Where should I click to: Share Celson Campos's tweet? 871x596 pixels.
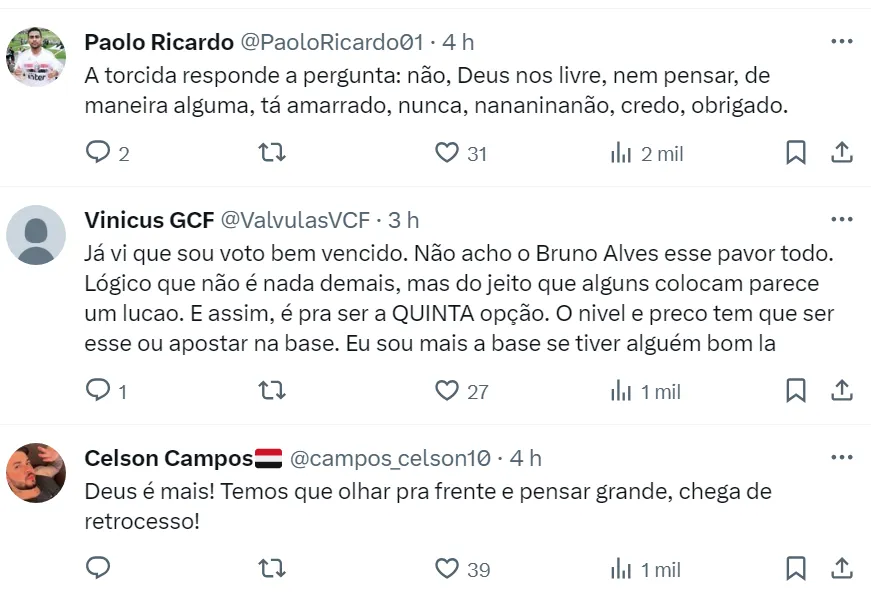[842, 569]
